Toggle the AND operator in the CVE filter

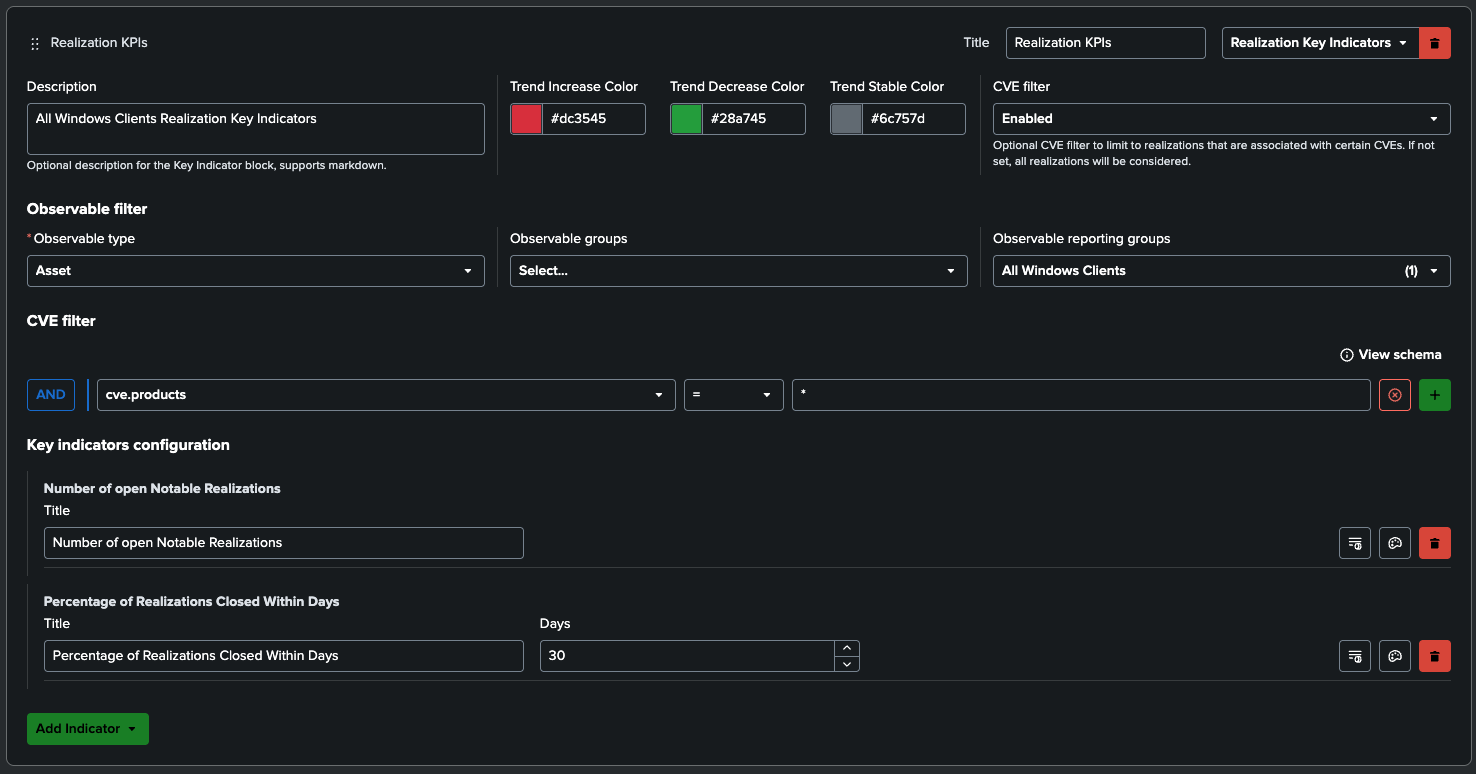point(50,394)
